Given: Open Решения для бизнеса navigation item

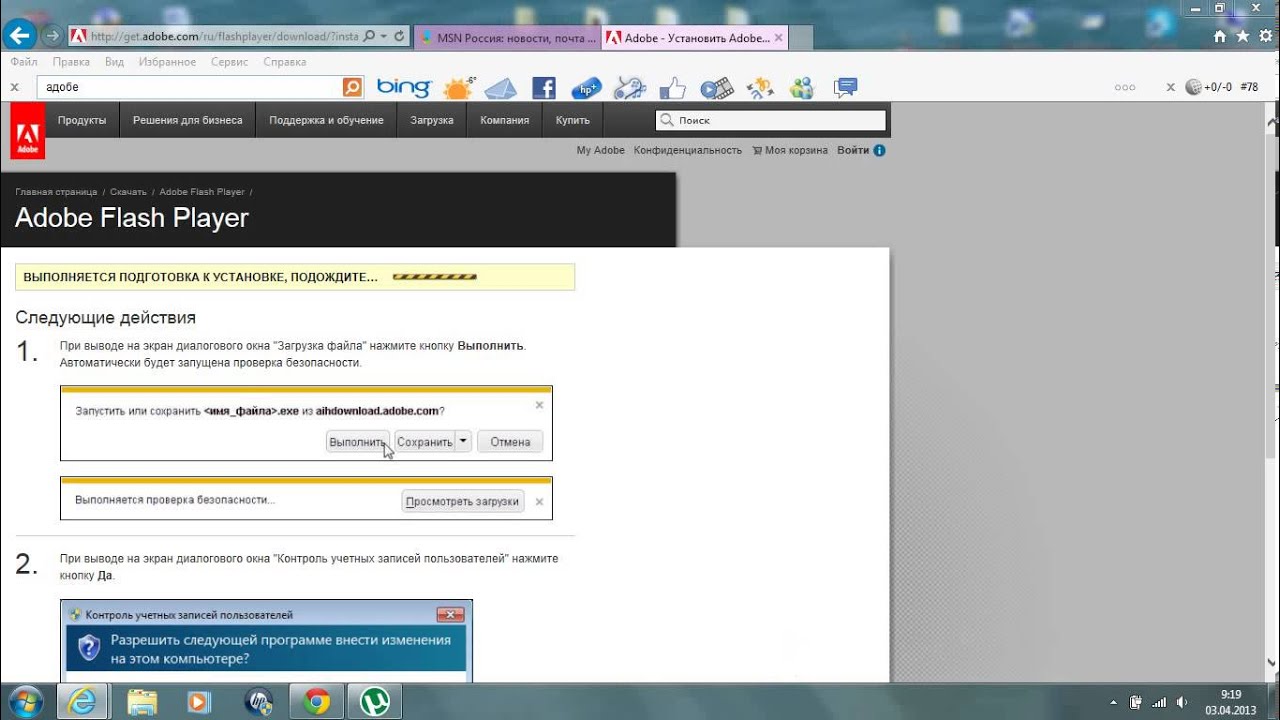Looking at the screenshot, I should tap(188, 120).
